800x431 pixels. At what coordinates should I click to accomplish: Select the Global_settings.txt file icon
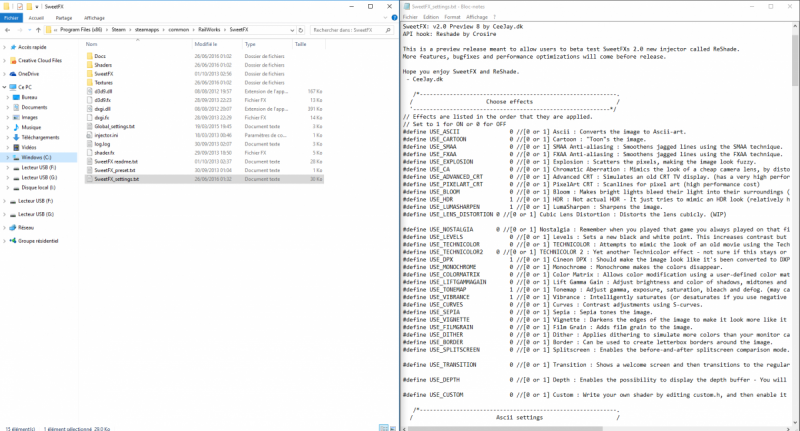tap(90, 126)
